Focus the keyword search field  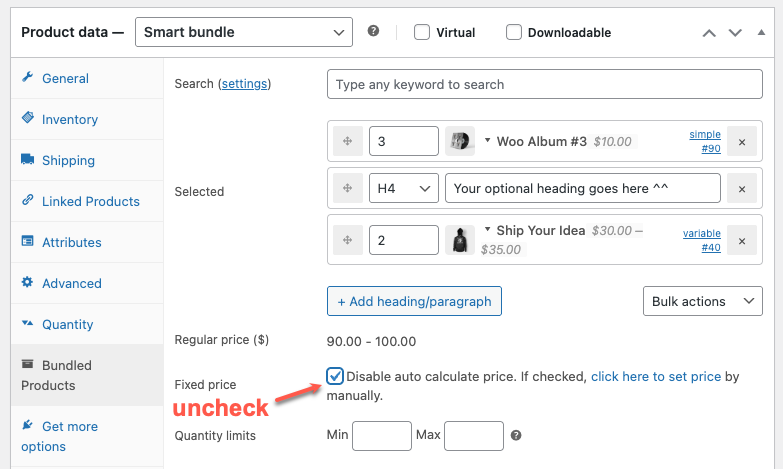point(545,84)
